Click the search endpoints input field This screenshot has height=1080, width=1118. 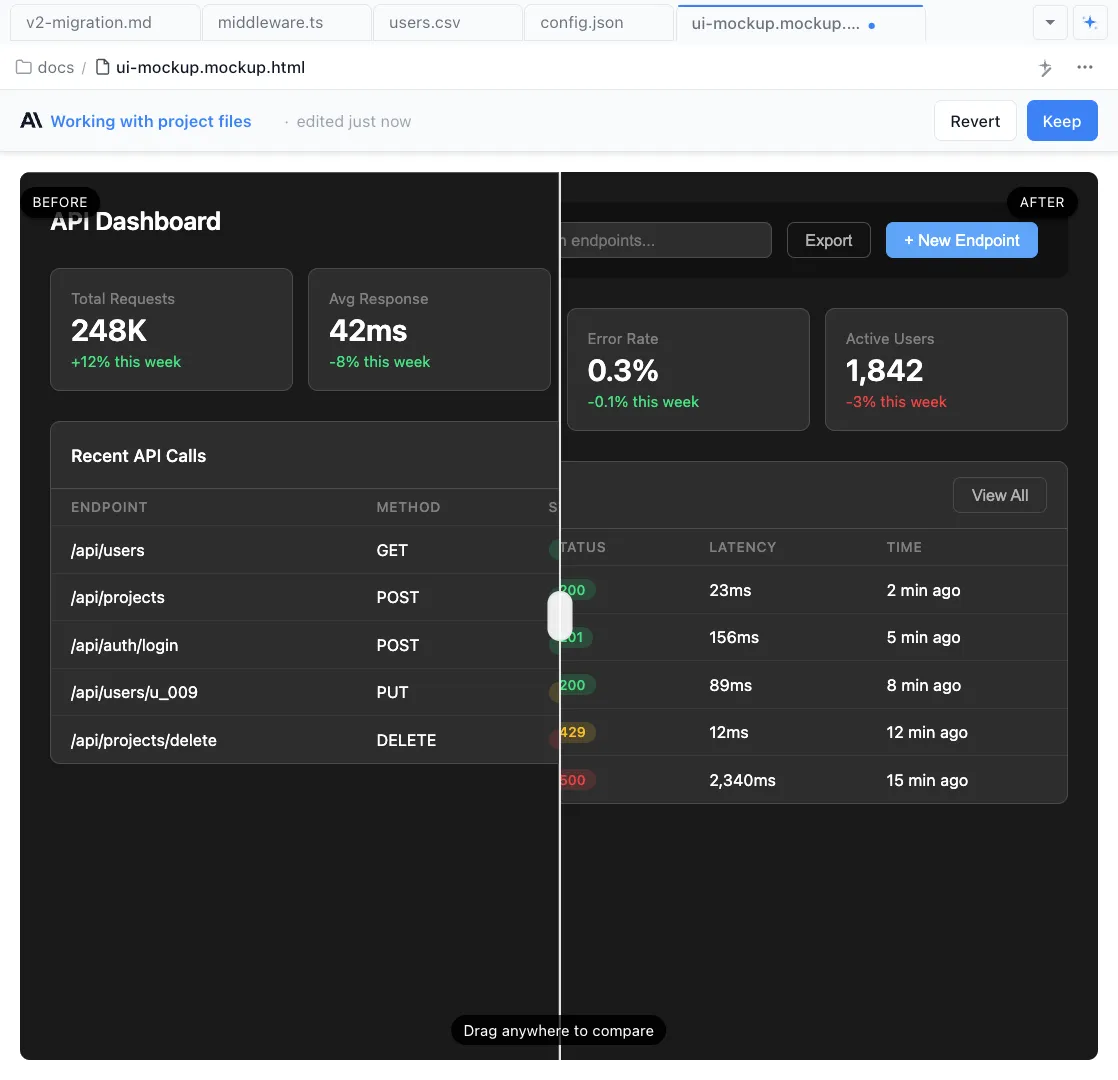click(665, 240)
